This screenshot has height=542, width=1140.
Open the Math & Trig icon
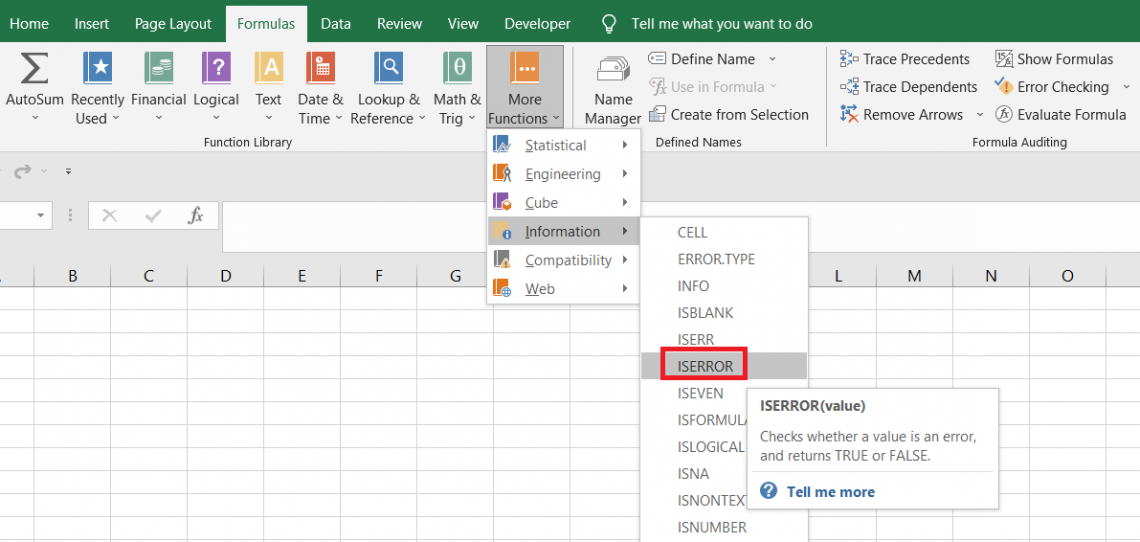[457, 69]
